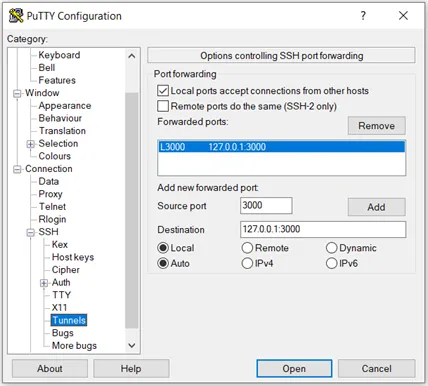Open the More bugs category
428x386 pixels.
tap(74, 346)
